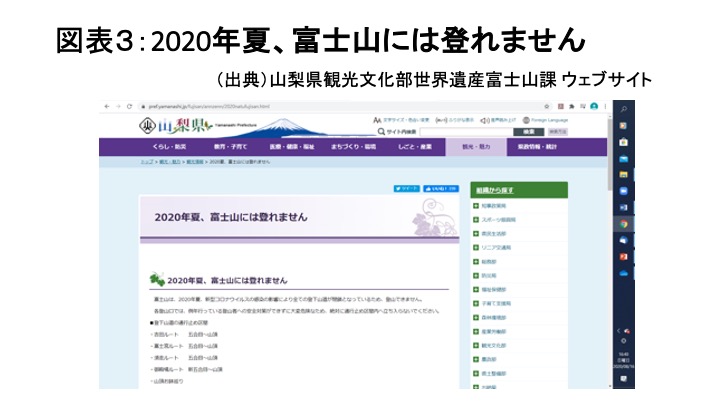
Task: Click the トップ breadcrumb link
Action: click(x=146, y=162)
